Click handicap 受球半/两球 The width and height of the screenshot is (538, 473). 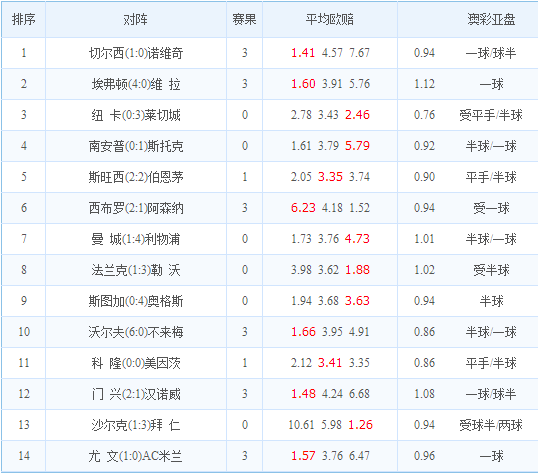pos(491,425)
